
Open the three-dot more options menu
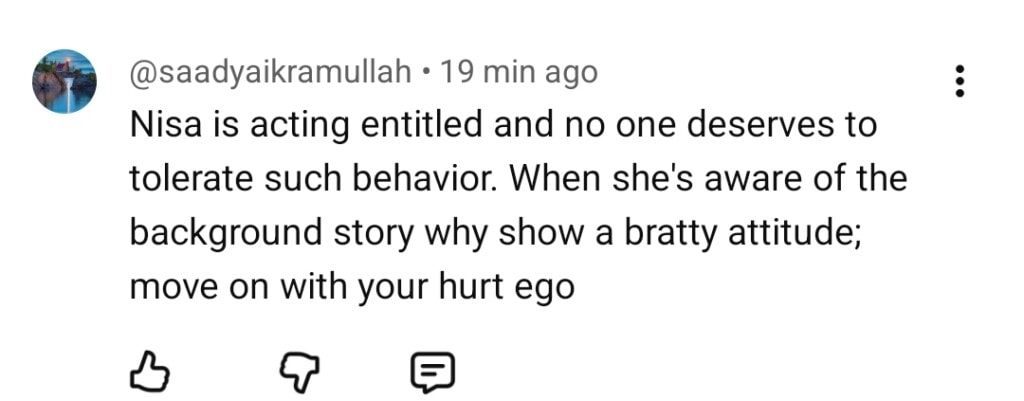(x=960, y=80)
